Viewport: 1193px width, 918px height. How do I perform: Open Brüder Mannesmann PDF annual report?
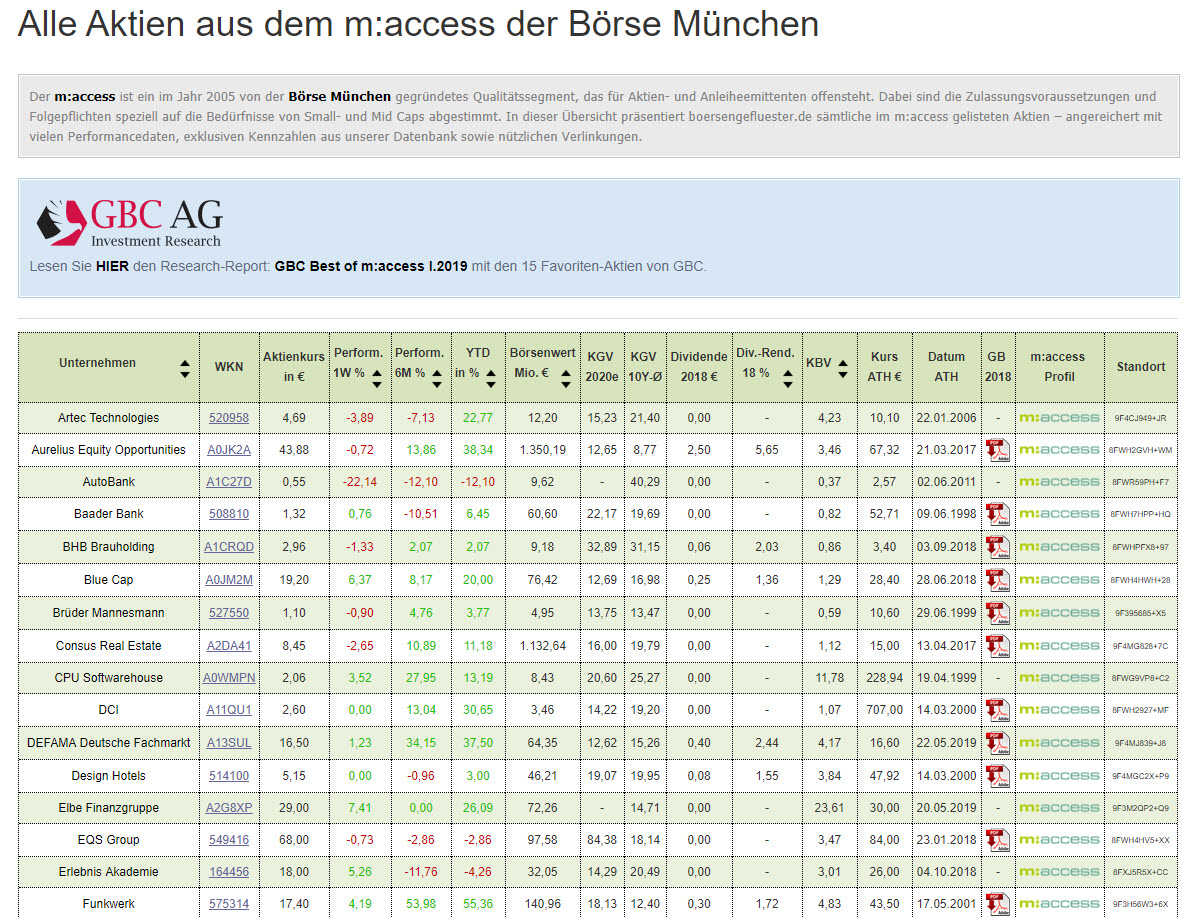point(997,613)
